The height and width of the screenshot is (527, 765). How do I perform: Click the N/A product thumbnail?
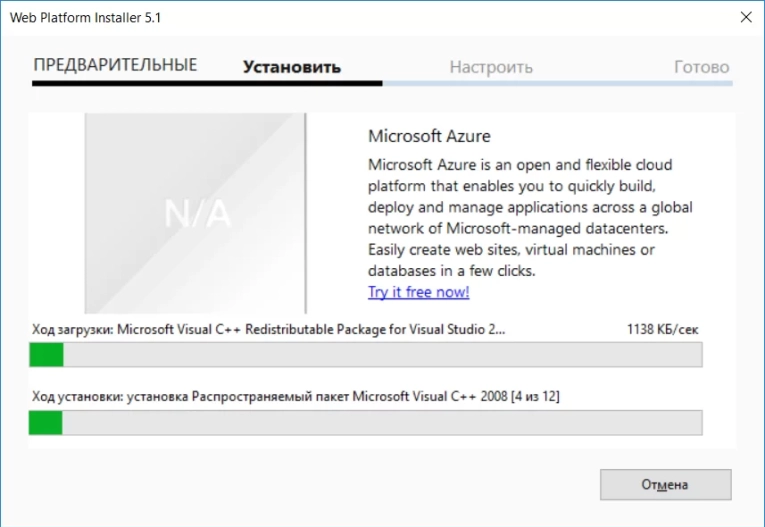click(x=195, y=213)
